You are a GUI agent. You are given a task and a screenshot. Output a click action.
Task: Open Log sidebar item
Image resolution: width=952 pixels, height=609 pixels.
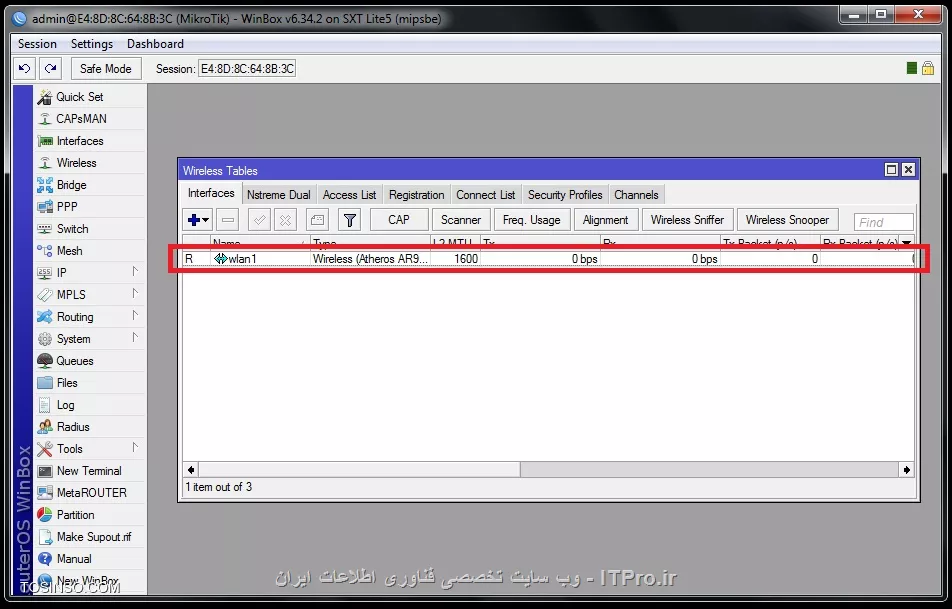point(90,405)
